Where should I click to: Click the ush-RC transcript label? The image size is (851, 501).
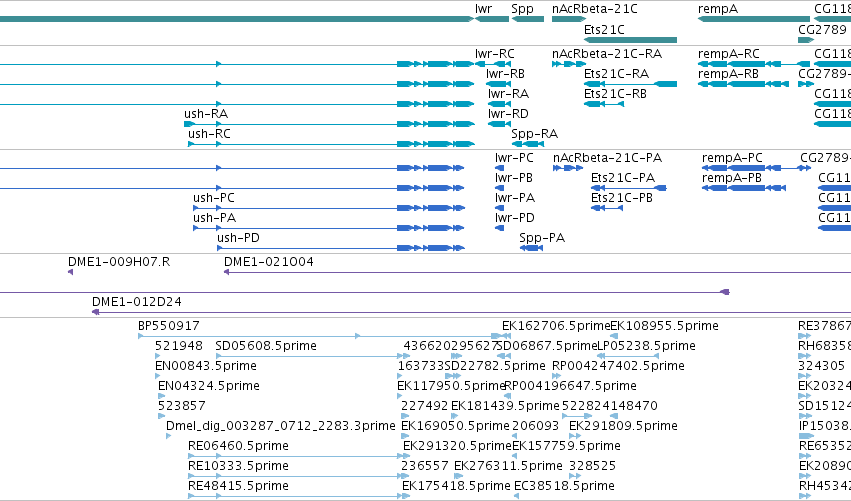point(209,134)
